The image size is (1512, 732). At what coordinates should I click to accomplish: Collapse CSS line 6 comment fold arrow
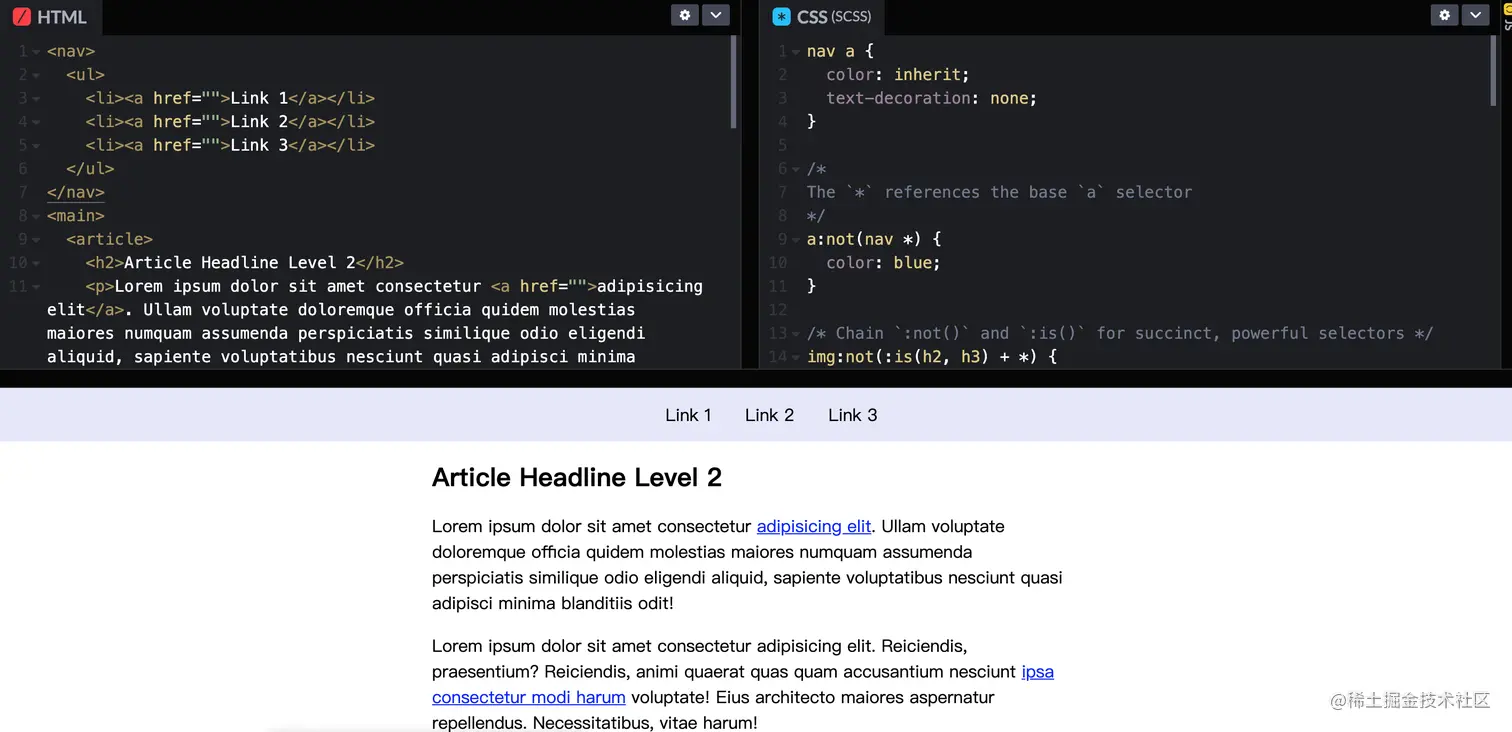point(796,169)
